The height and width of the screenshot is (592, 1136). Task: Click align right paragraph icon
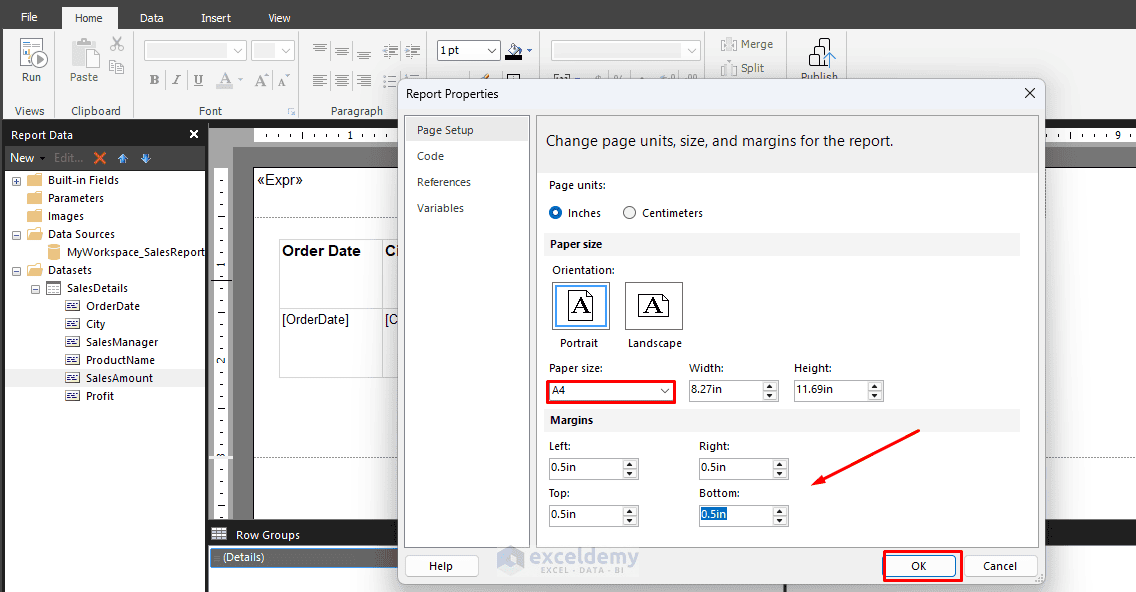pos(364,80)
